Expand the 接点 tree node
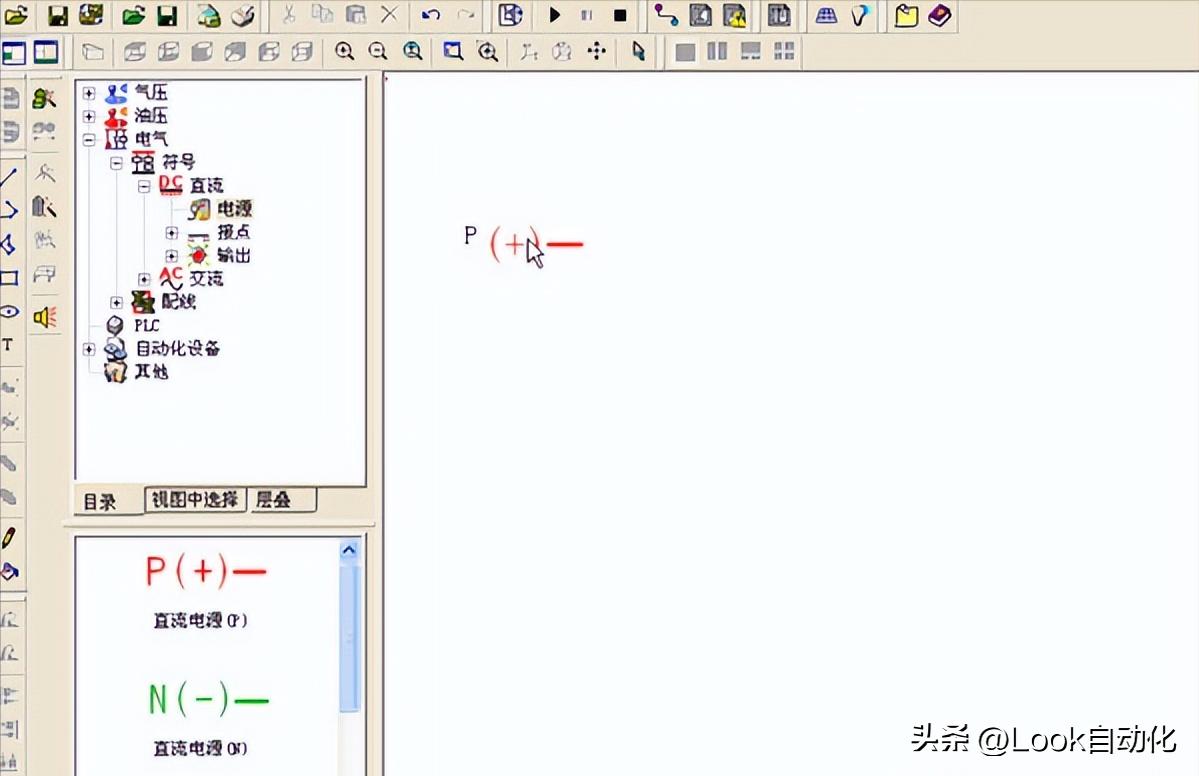The width and height of the screenshot is (1199, 776). pyautogui.click(x=170, y=232)
